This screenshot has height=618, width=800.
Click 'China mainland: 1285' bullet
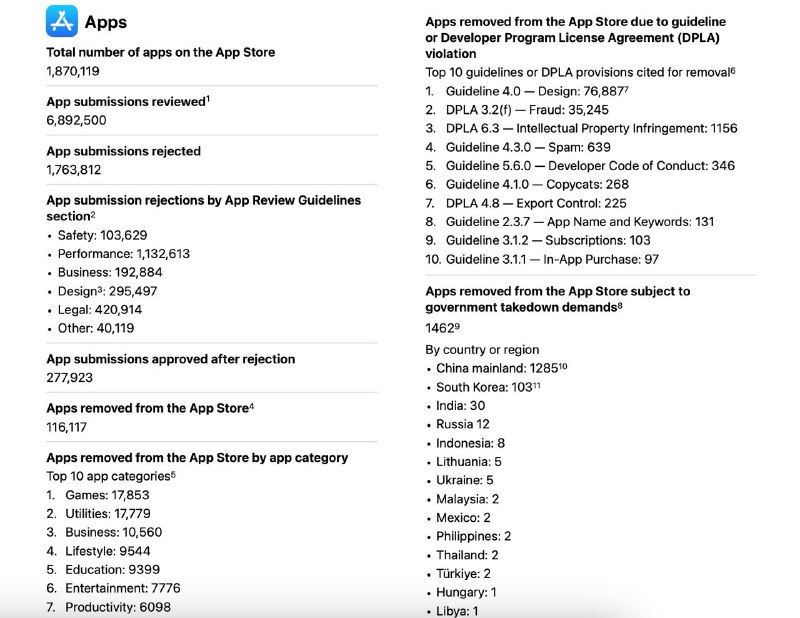497,368
